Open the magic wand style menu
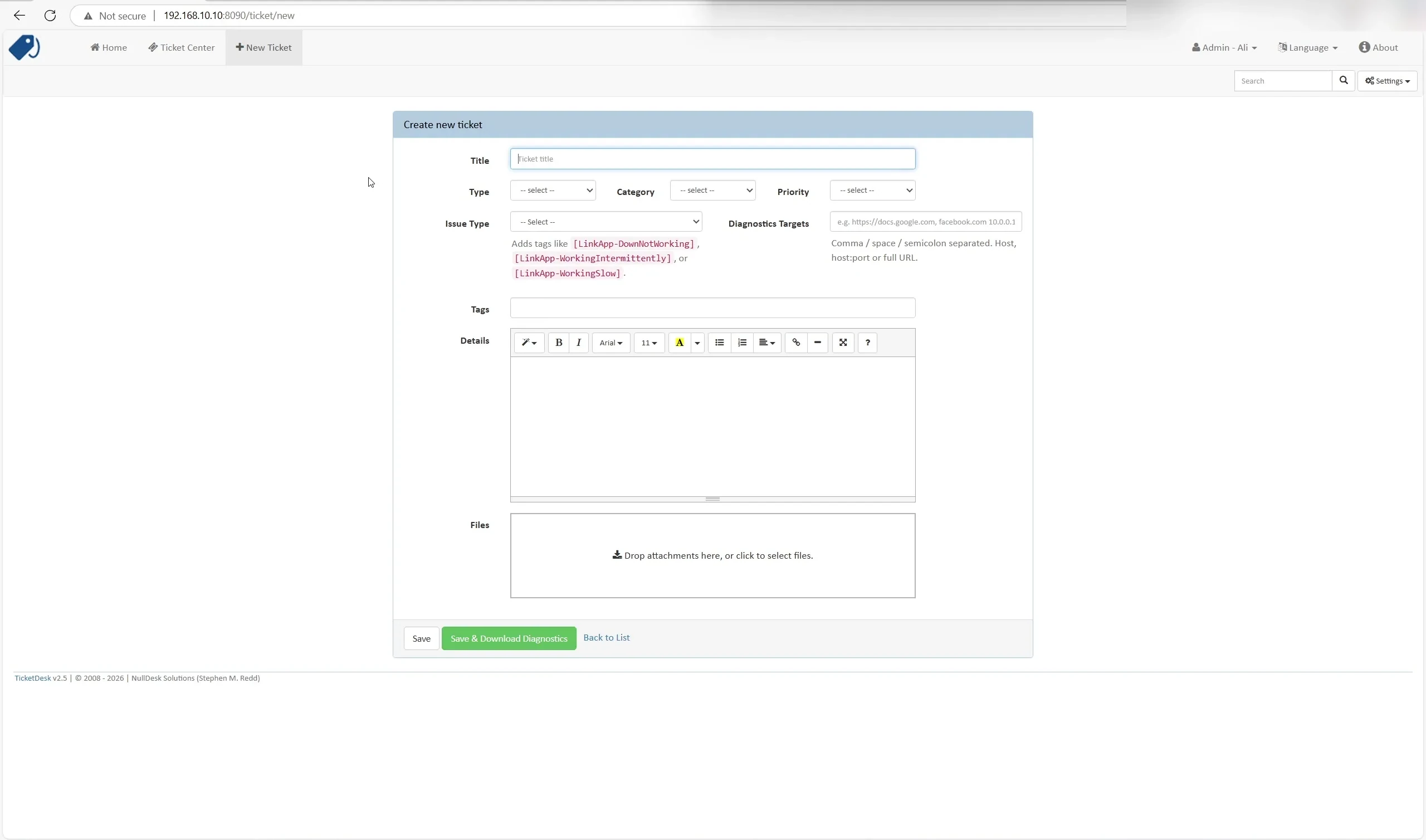The image size is (1426, 840). pos(529,343)
